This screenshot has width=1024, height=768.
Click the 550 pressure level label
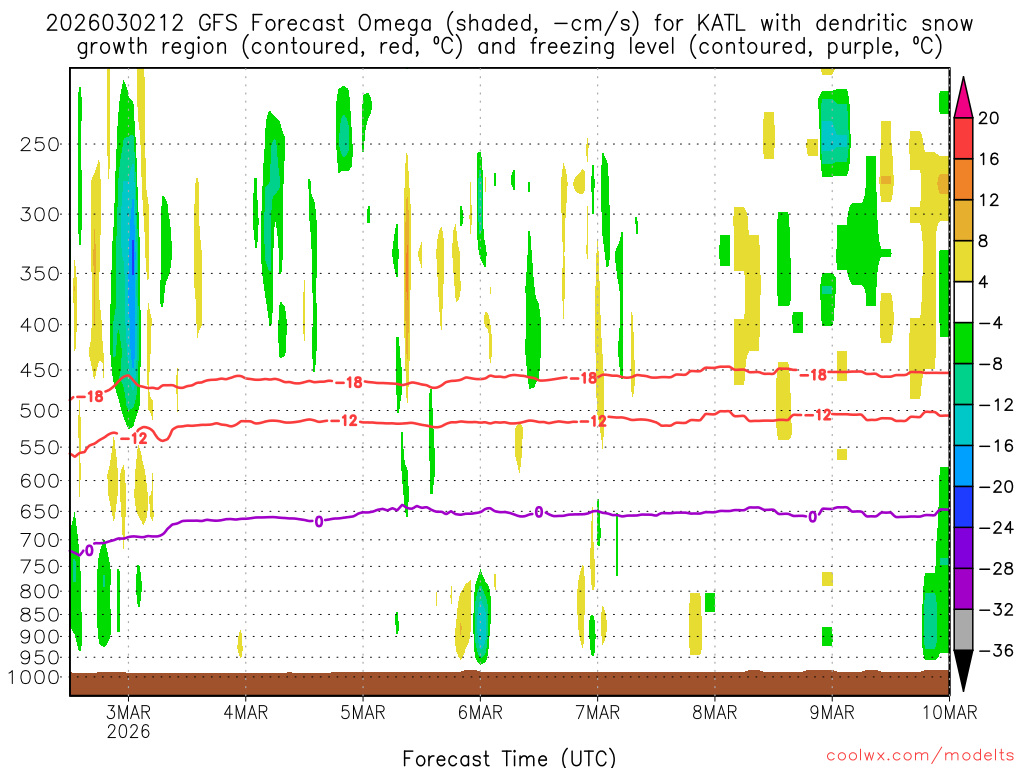click(40, 447)
